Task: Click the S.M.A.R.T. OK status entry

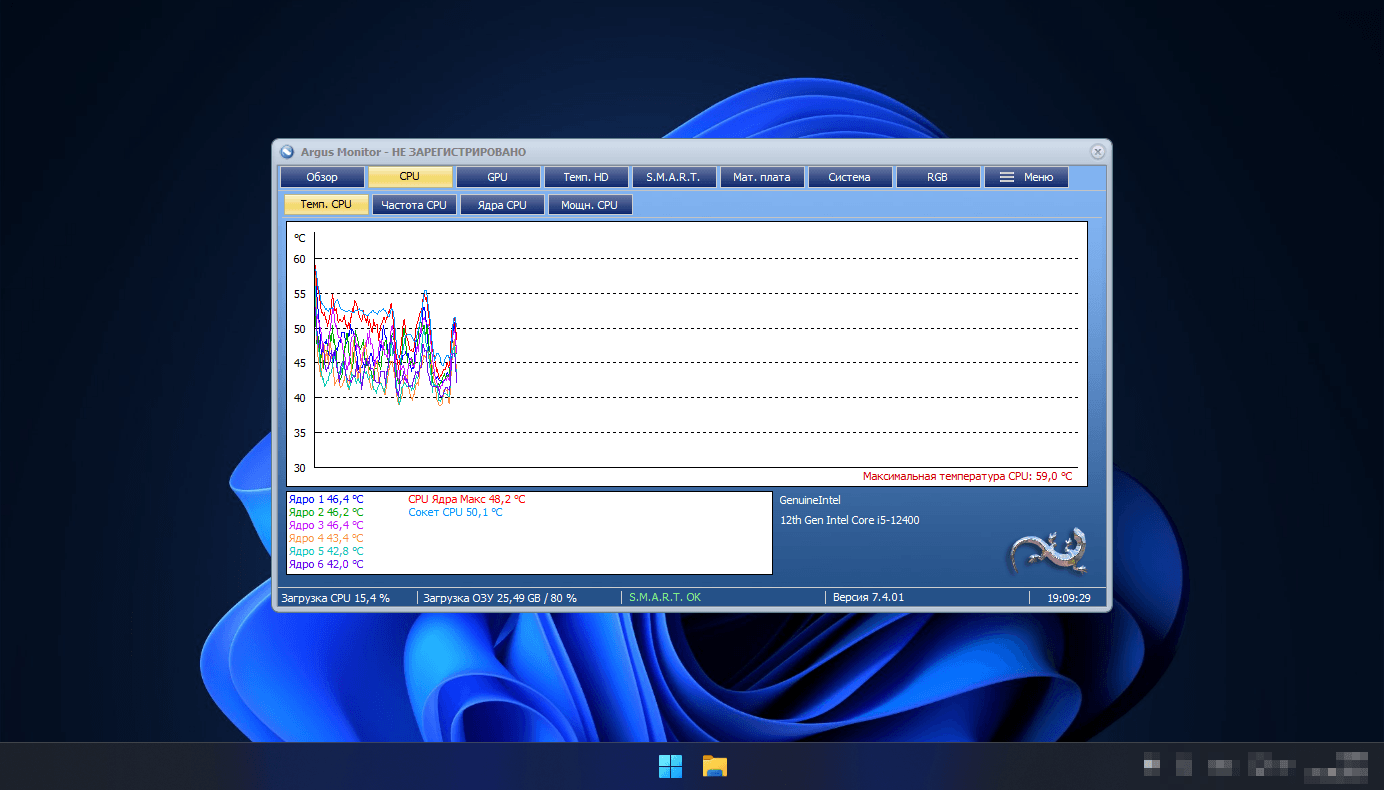Action: [x=664, y=598]
